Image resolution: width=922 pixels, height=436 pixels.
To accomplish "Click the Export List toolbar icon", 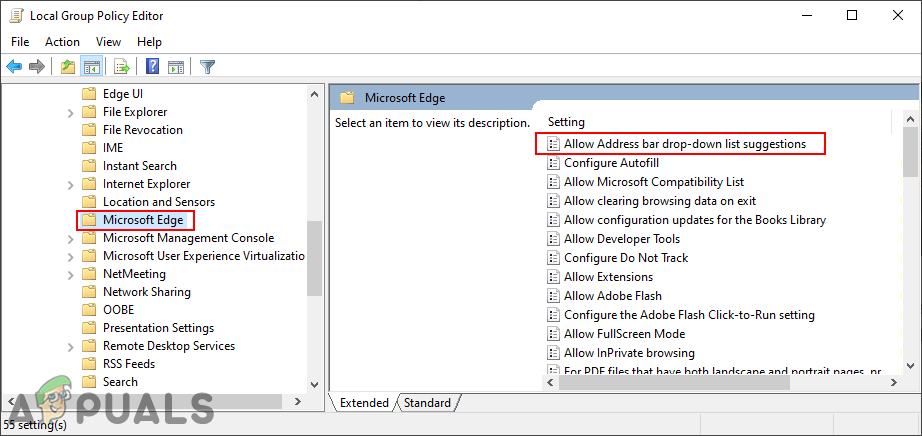I will tap(122, 66).
